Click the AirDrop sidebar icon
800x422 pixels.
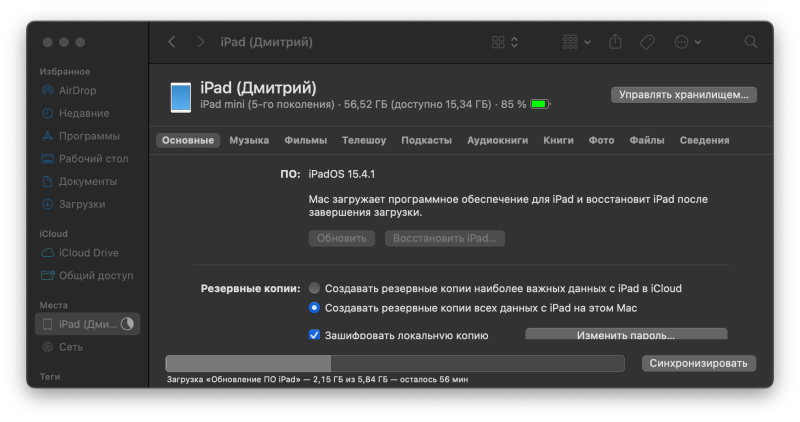pos(47,90)
